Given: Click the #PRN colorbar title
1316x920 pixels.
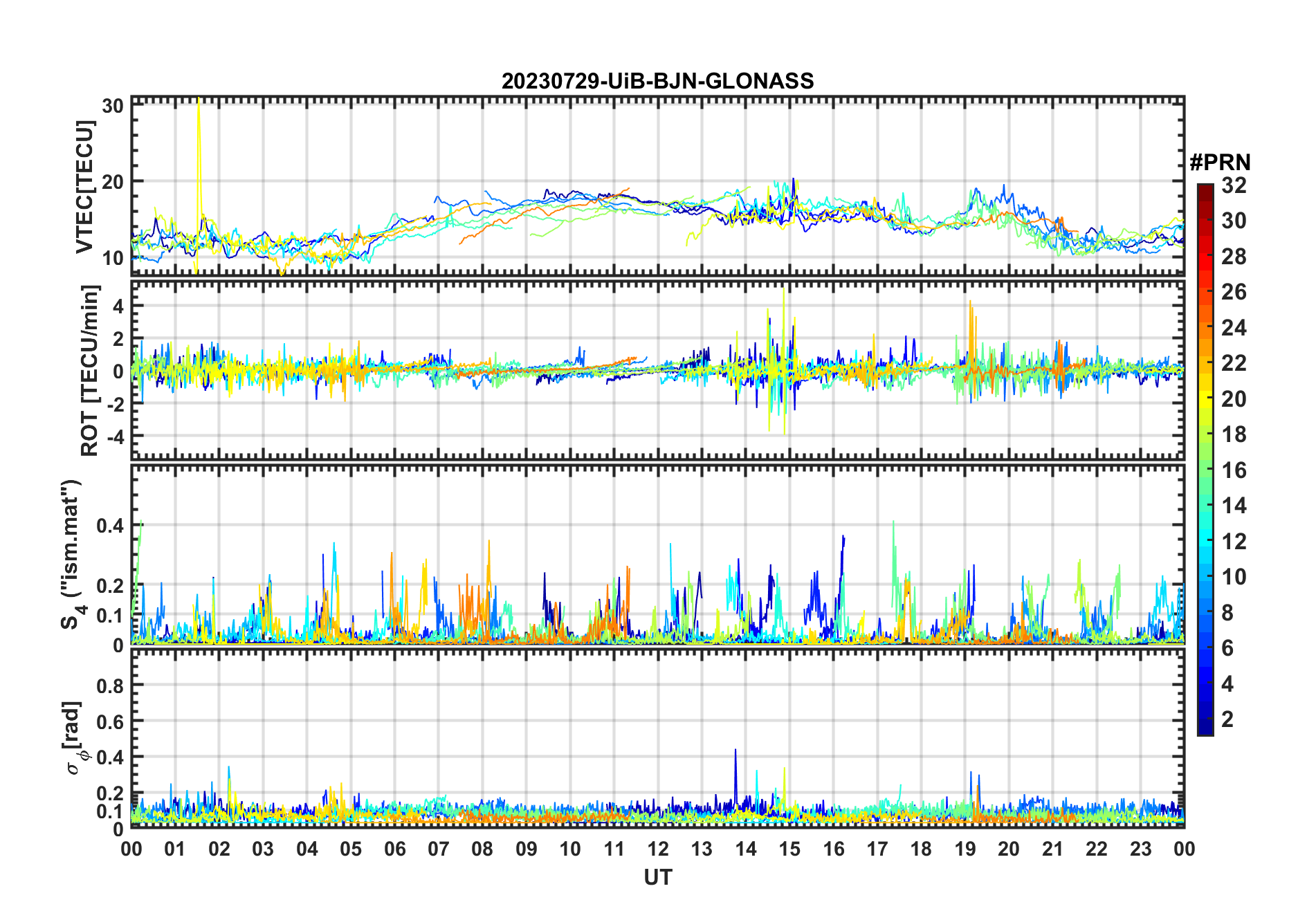Looking at the screenshot, I should (x=1220, y=163).
